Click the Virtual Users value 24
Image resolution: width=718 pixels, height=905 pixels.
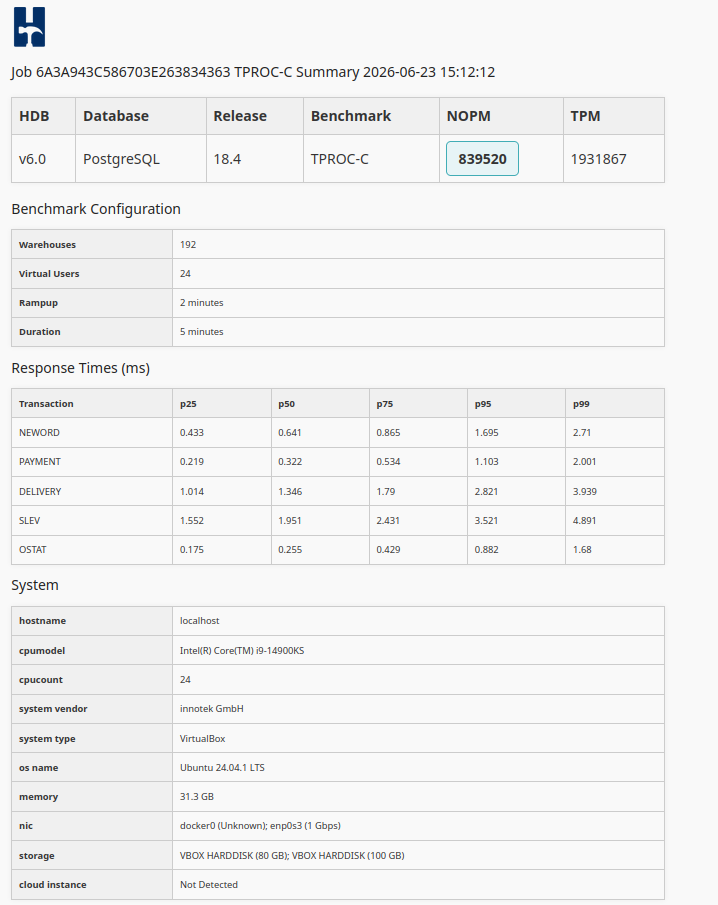pos(185,274)
